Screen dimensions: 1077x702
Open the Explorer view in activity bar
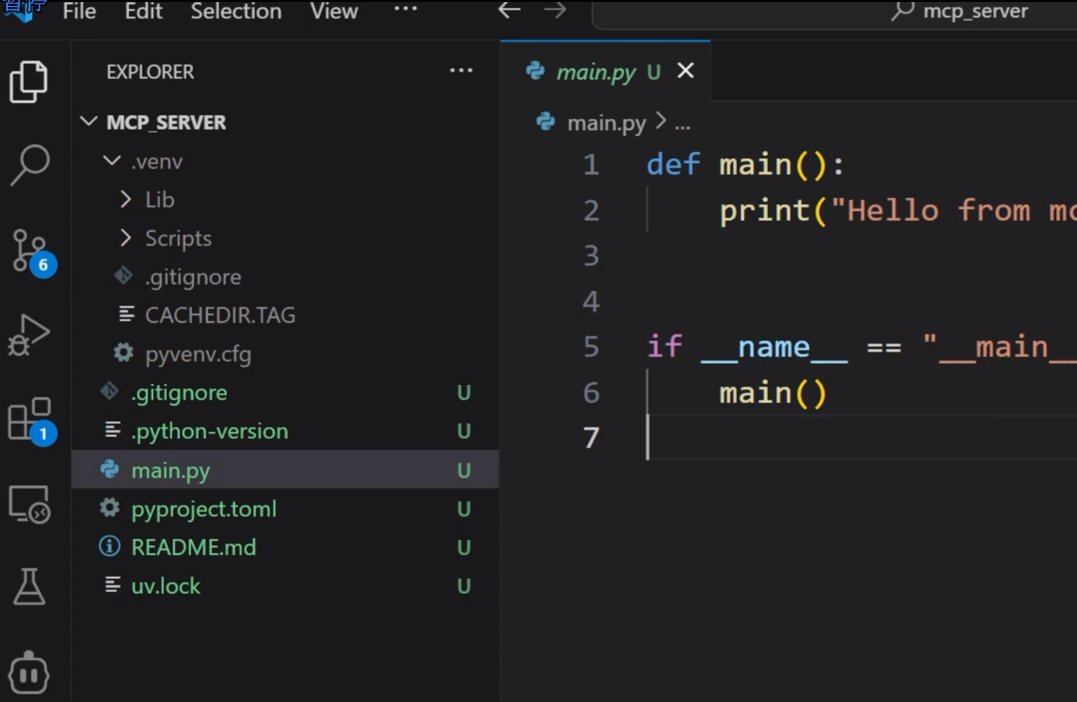pyautogui.click(x=29, y=82)
